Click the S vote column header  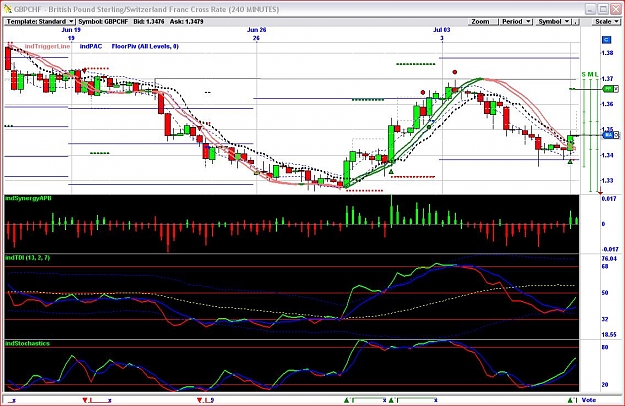tap(584, 75)
